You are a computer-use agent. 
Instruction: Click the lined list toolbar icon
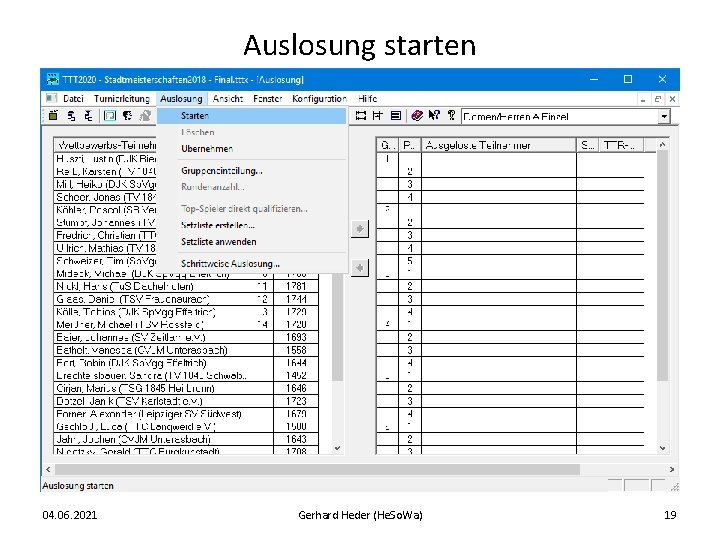point(395,116)
